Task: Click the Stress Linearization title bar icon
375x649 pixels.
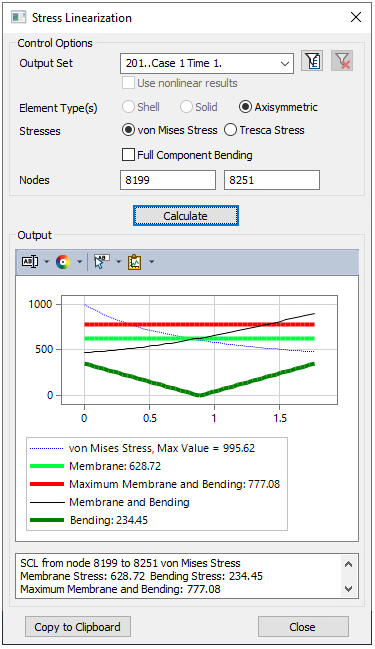Action: 19,18
